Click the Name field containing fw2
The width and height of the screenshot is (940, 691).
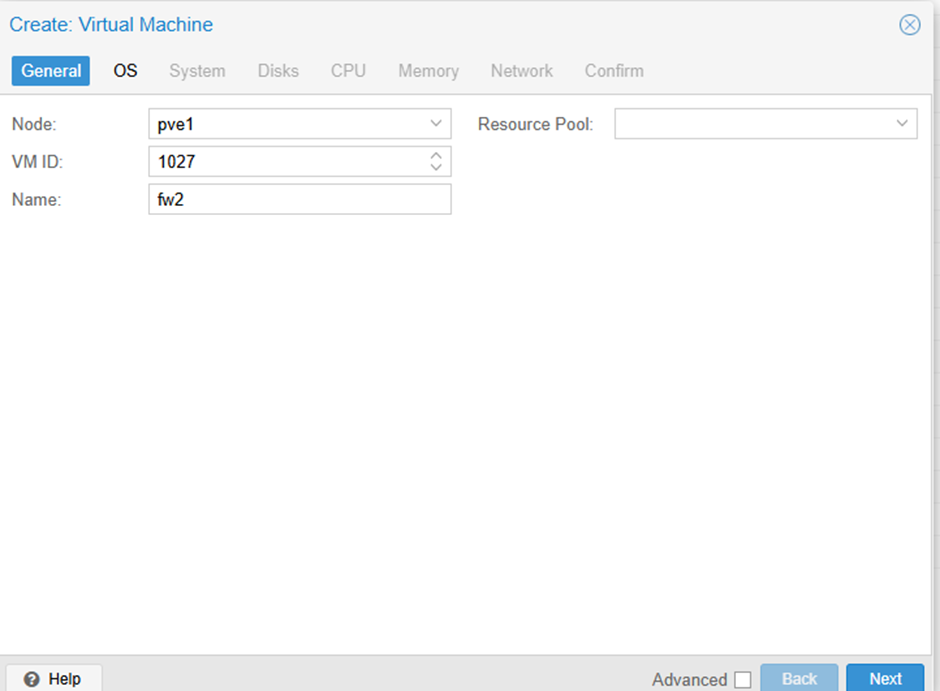(299, 199)
